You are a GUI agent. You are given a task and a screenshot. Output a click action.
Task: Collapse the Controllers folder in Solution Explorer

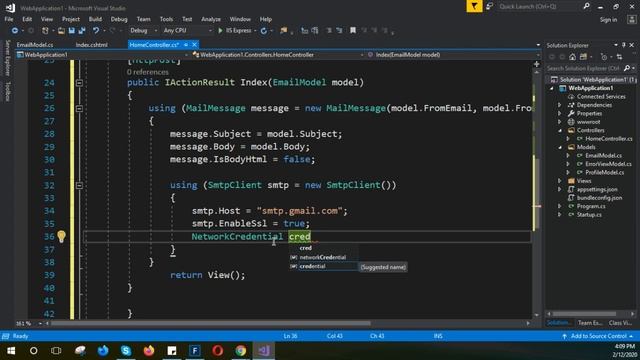point(560,131)
